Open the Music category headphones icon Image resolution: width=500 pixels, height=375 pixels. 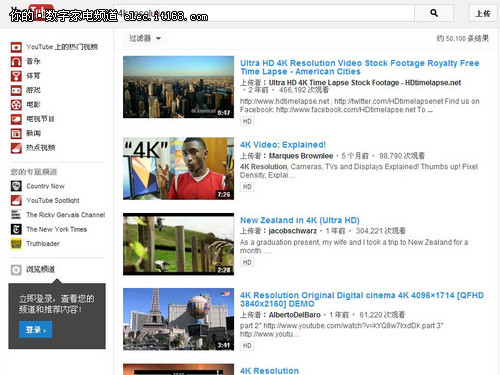pos(16,61)
